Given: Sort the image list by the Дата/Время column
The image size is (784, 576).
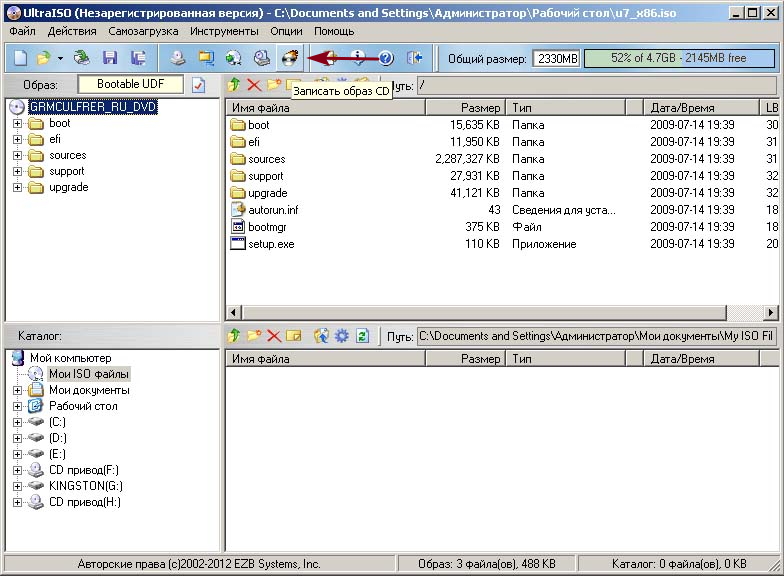Looking at the screenshot, I should pos(701,108).
